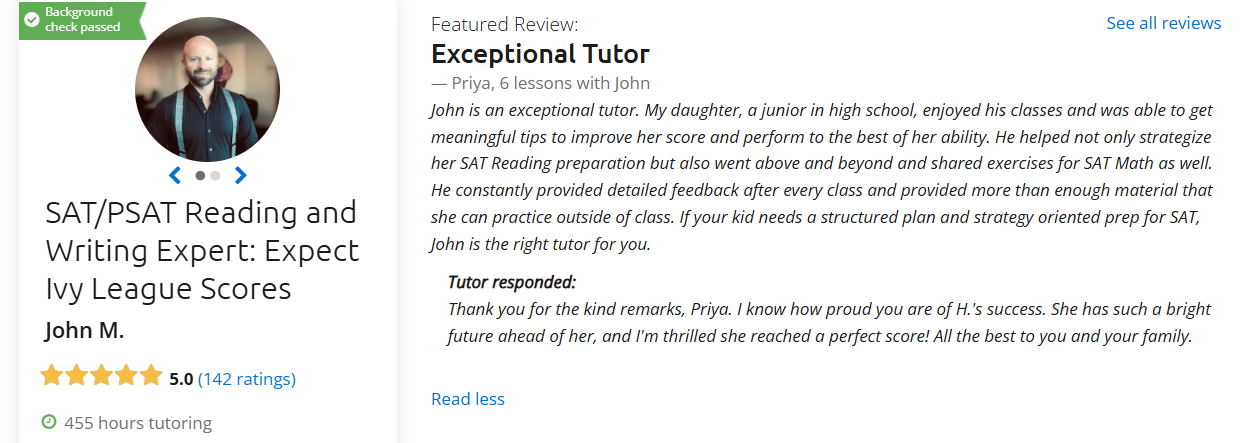Click the fifth gold rating star
1257x443 pixels.
150,377
